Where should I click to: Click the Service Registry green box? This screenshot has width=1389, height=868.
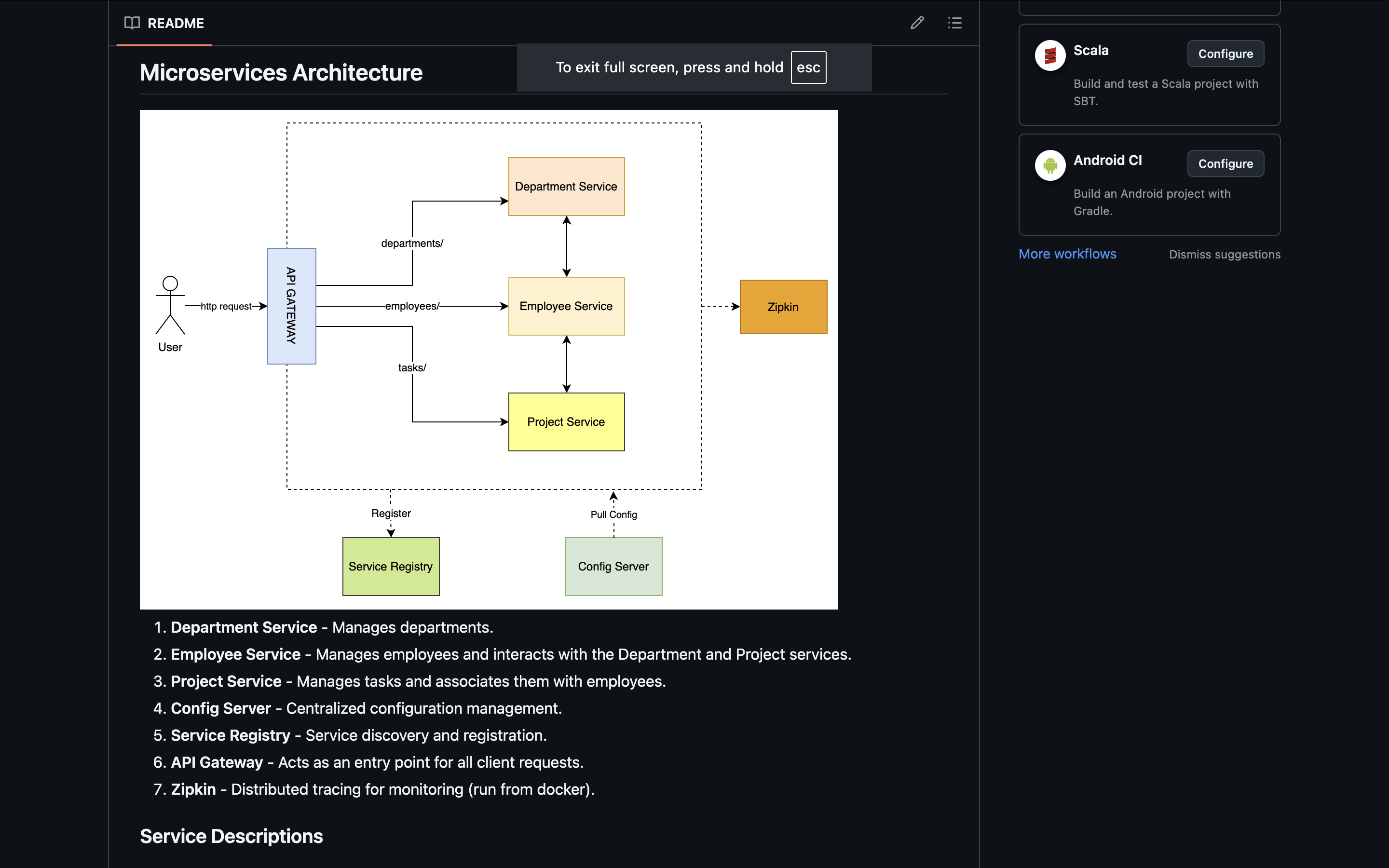click(390, 567)
